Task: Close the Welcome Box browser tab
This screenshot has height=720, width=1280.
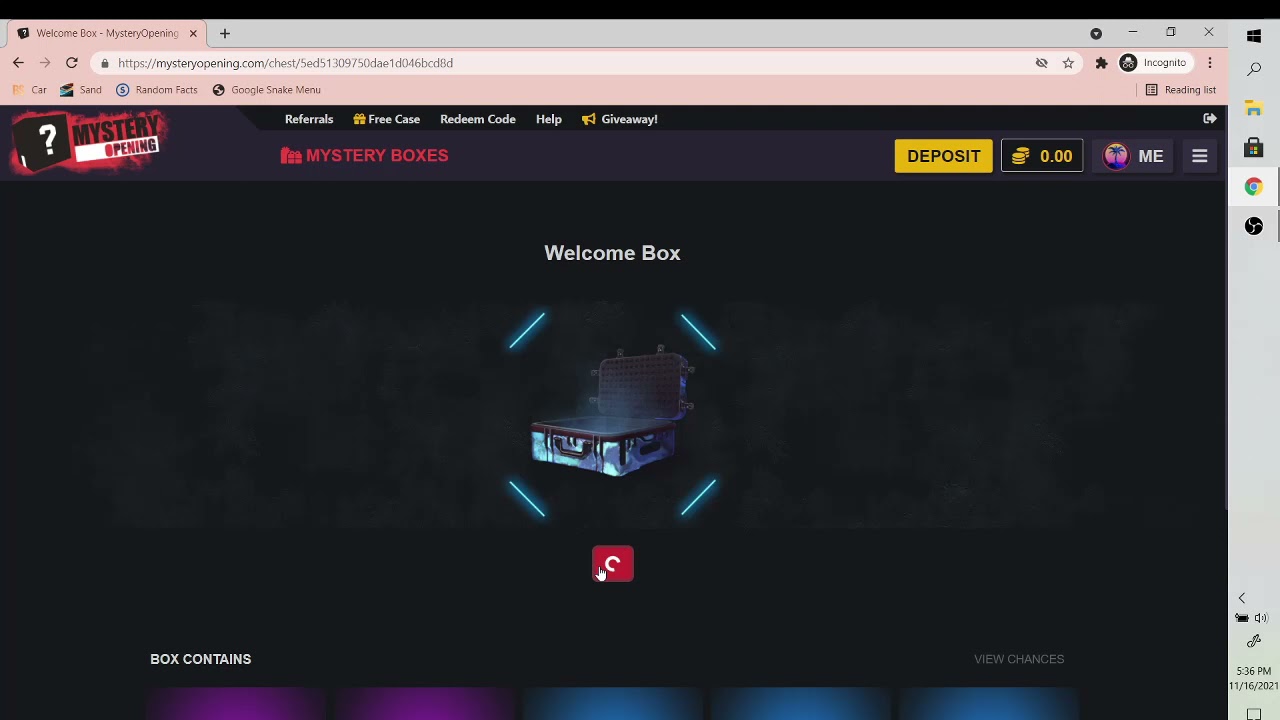Action: [x=193, y=33]
